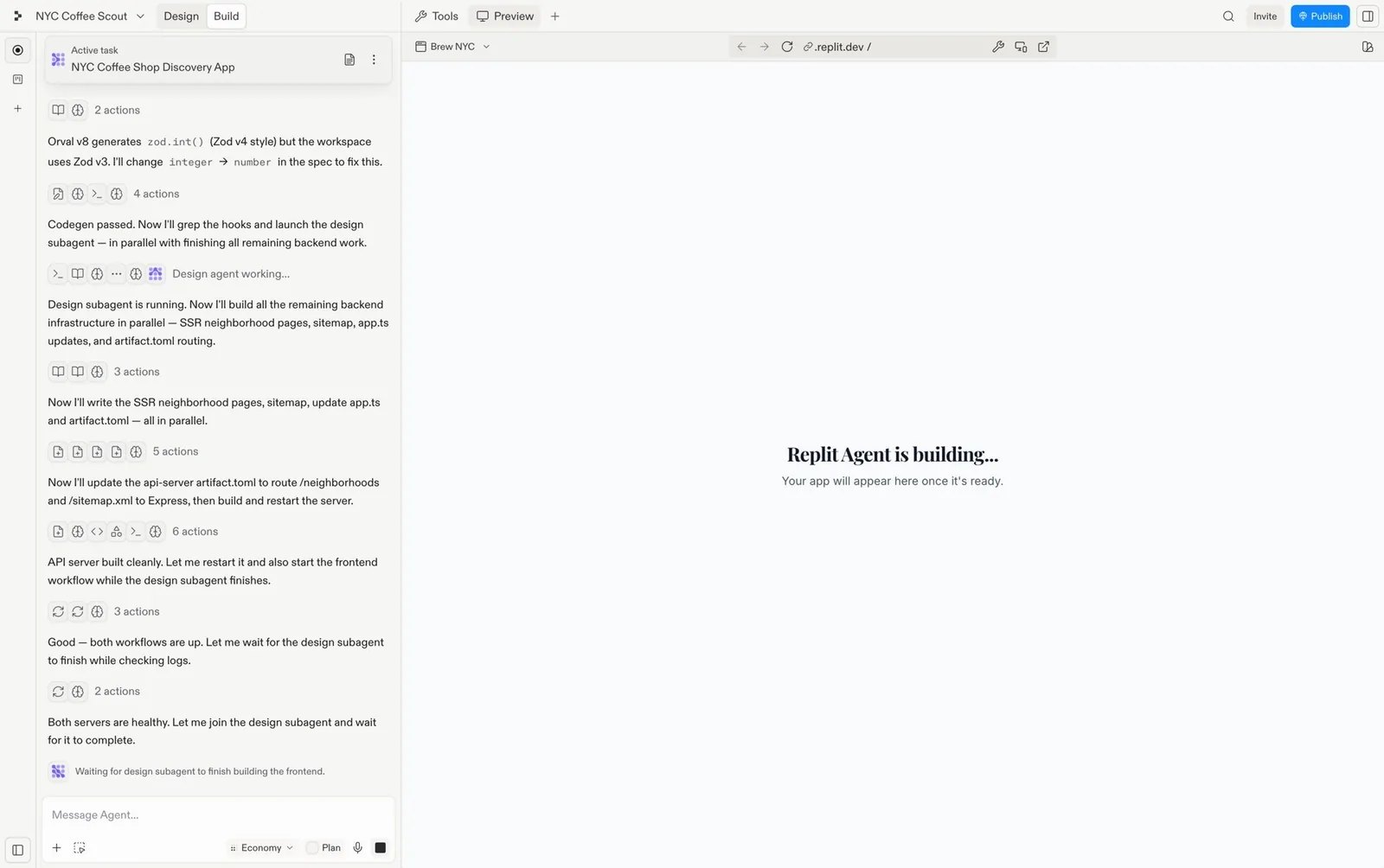The width and height of the screenshot is (1384, 868).
Task: Open the active task three-dot menu
Action: coord(374,60)
